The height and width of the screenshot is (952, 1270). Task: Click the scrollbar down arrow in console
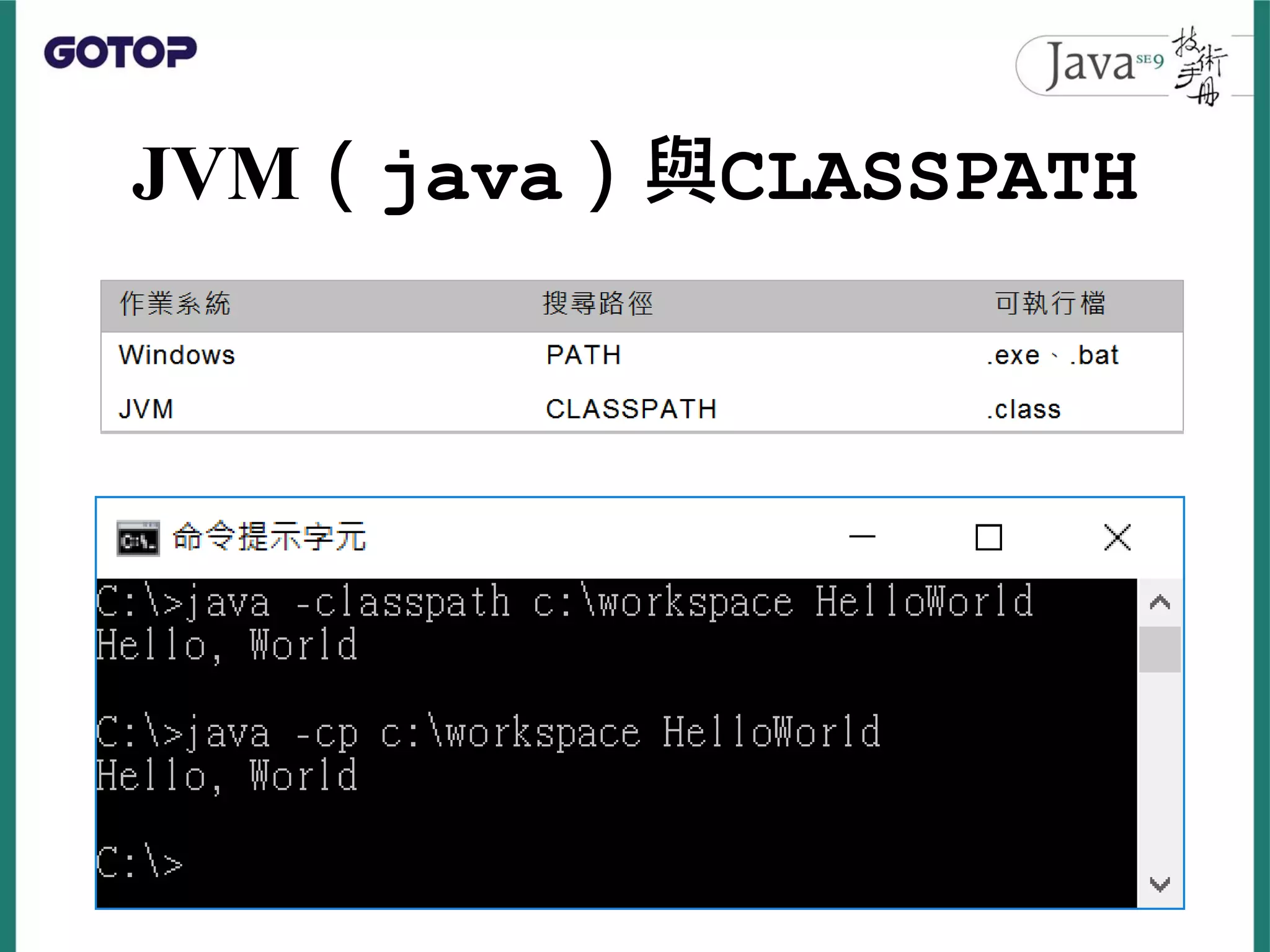1160,884
